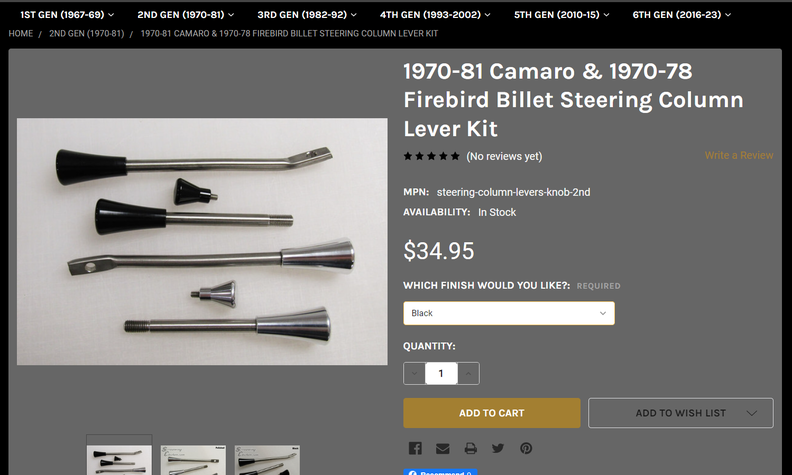Open the finish selection dropdown
The height and width of the screenshot is (475, 792).
point(508,313)
